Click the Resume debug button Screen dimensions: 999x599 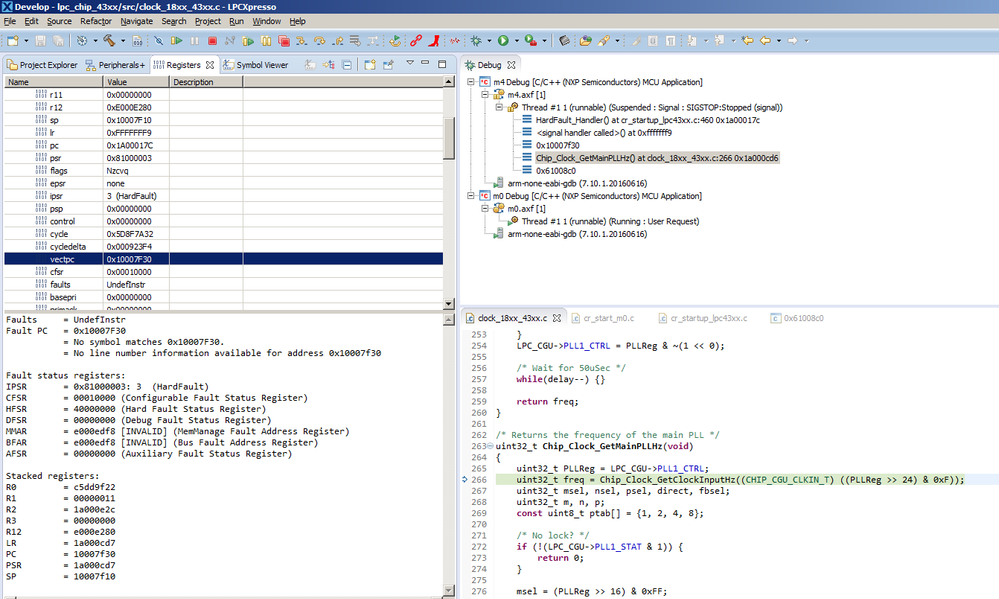[176, 41]
